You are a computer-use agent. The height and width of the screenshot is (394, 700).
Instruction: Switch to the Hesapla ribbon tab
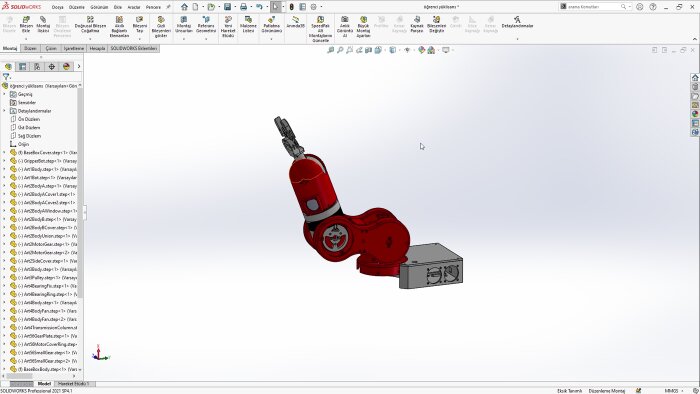point(97,48)
